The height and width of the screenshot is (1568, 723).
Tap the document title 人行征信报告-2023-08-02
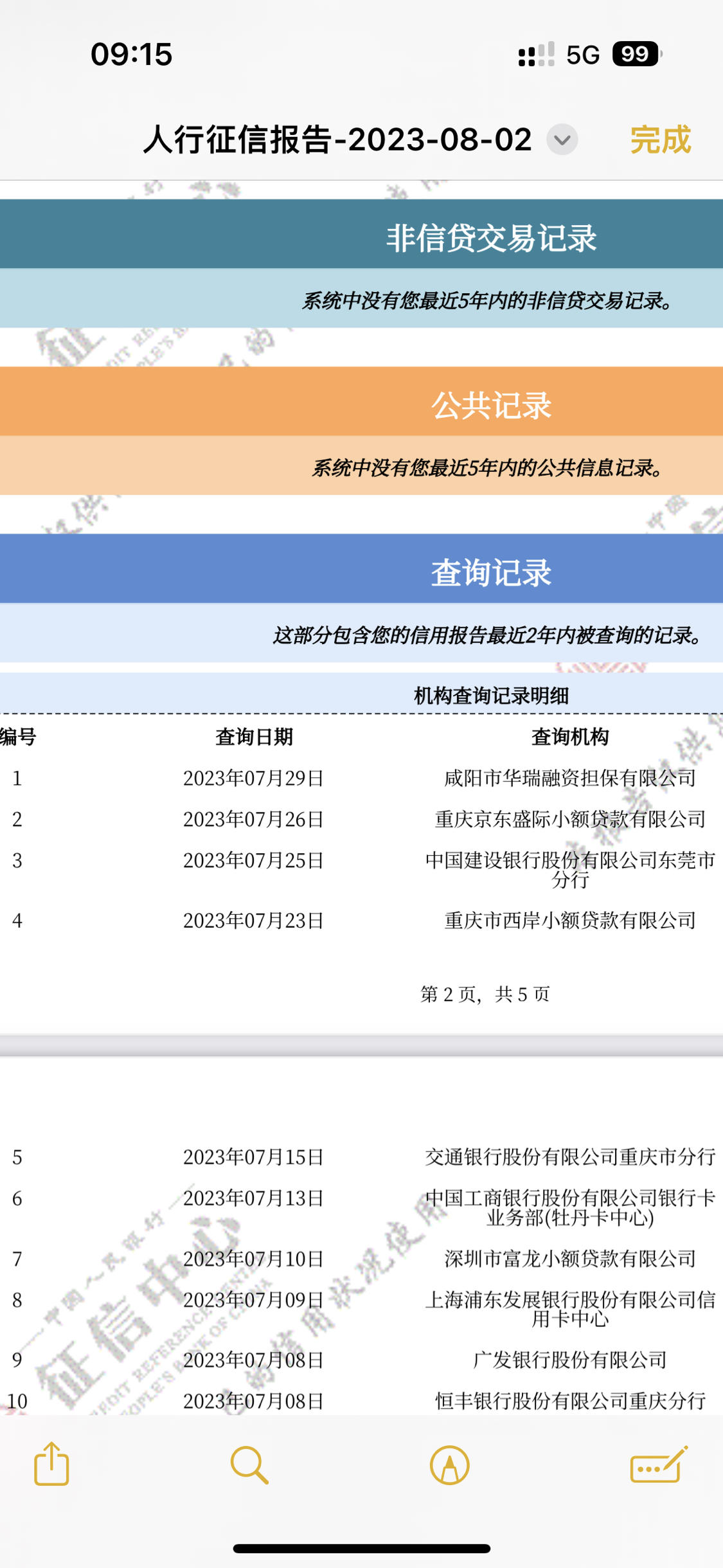point(337,140)
